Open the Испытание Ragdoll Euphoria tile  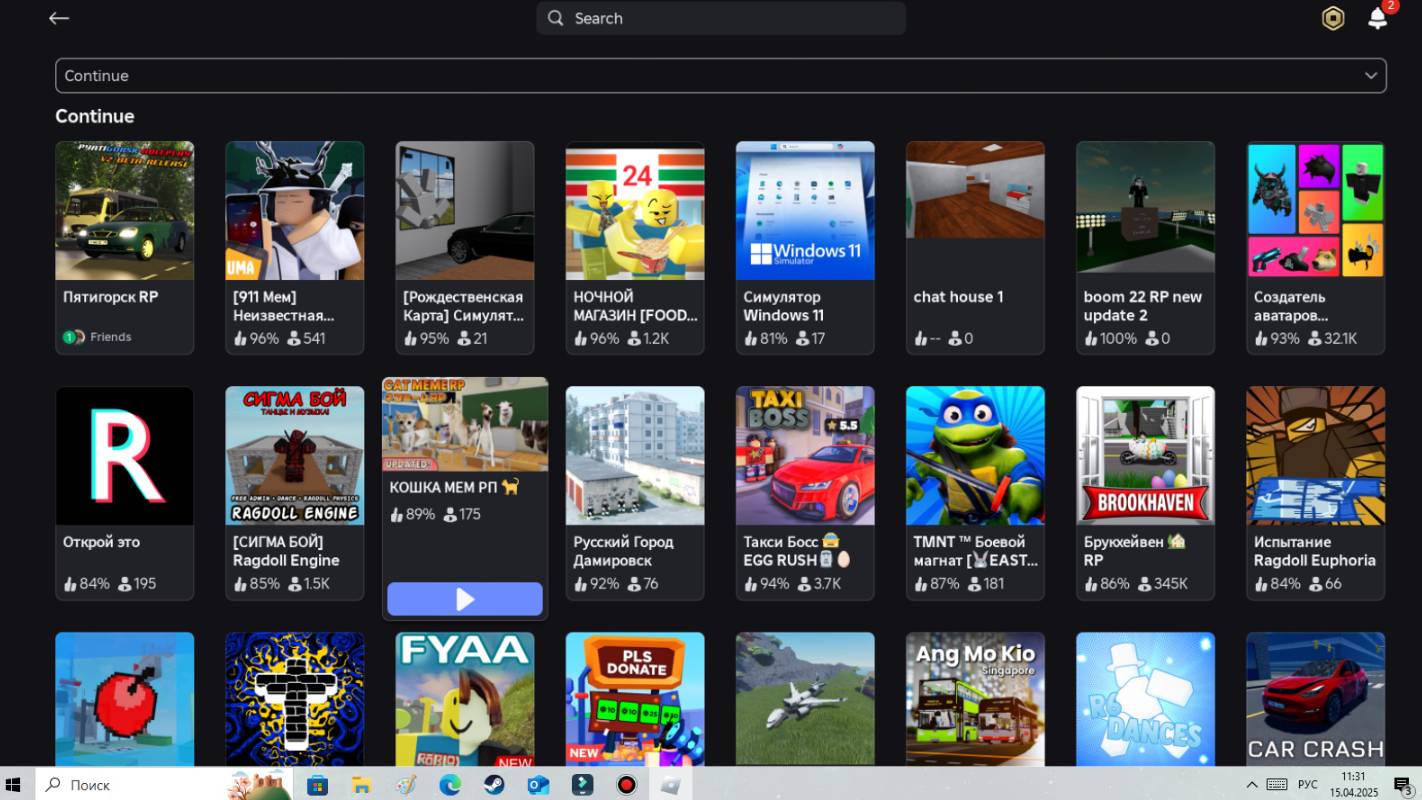1316,493
